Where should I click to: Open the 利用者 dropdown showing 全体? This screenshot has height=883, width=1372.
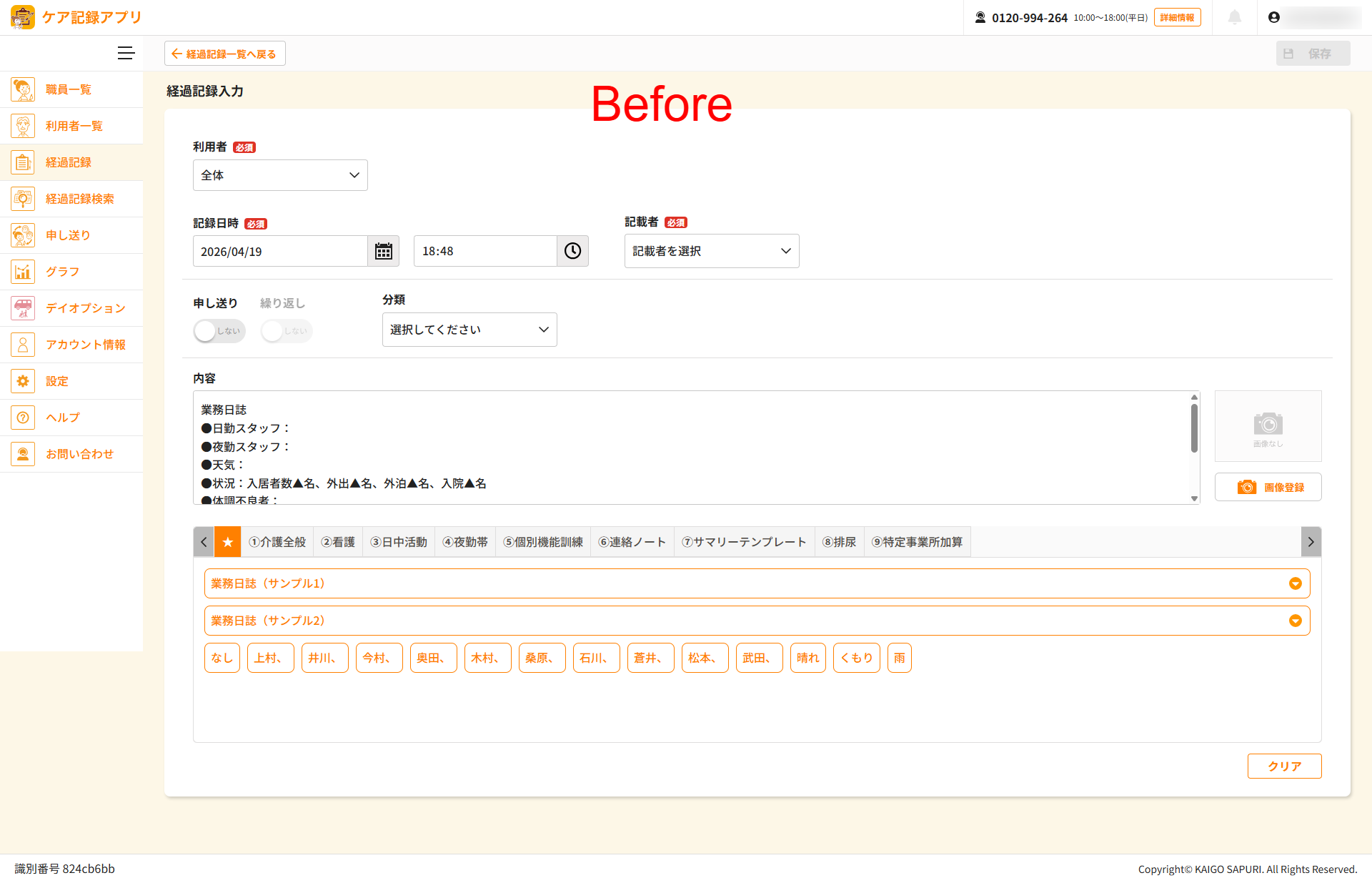[280, 175]
